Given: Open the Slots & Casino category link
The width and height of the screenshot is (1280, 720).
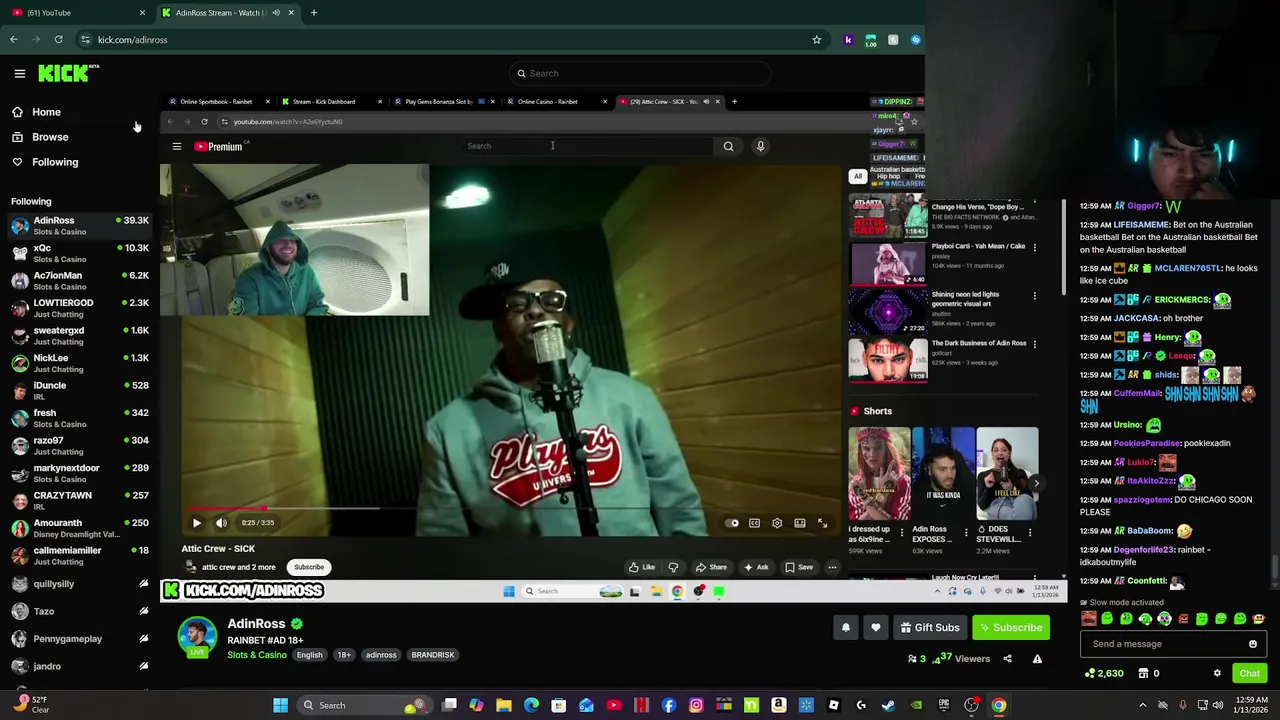Looking at the screenshot, I should (x=257, y=655).
